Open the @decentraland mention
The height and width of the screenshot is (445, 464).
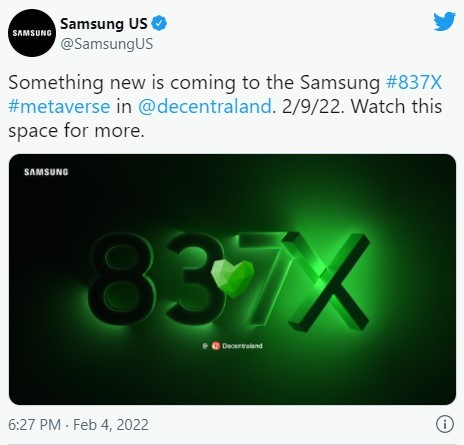205,106
